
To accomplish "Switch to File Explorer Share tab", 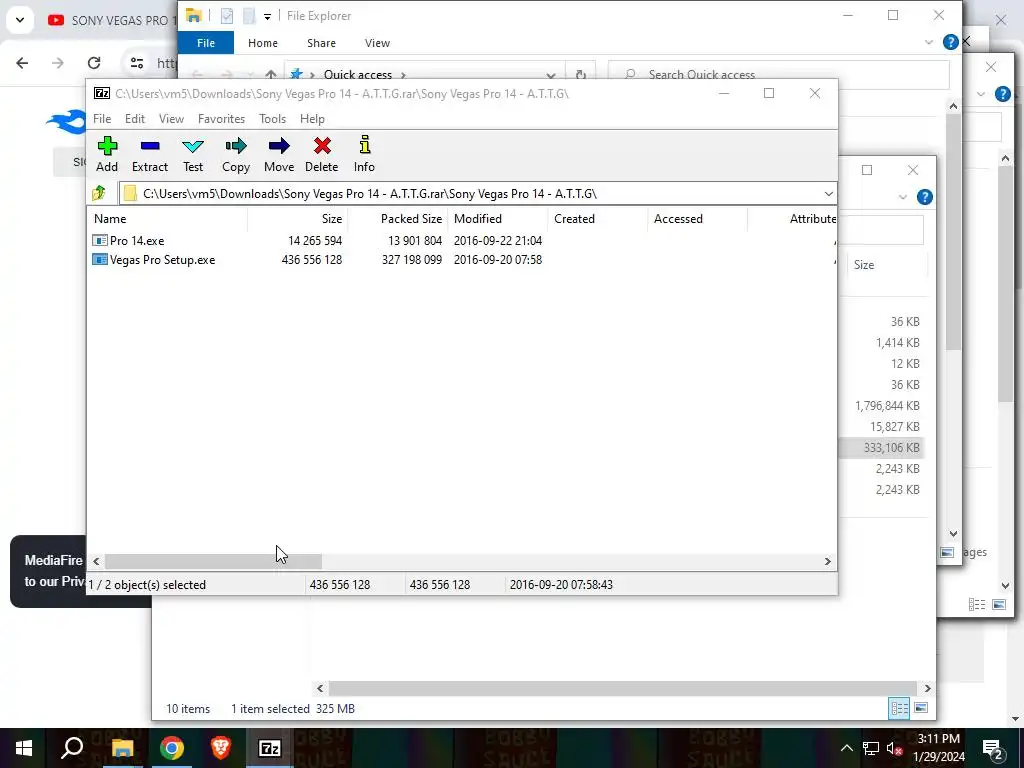I will click(x=321, y=43).
